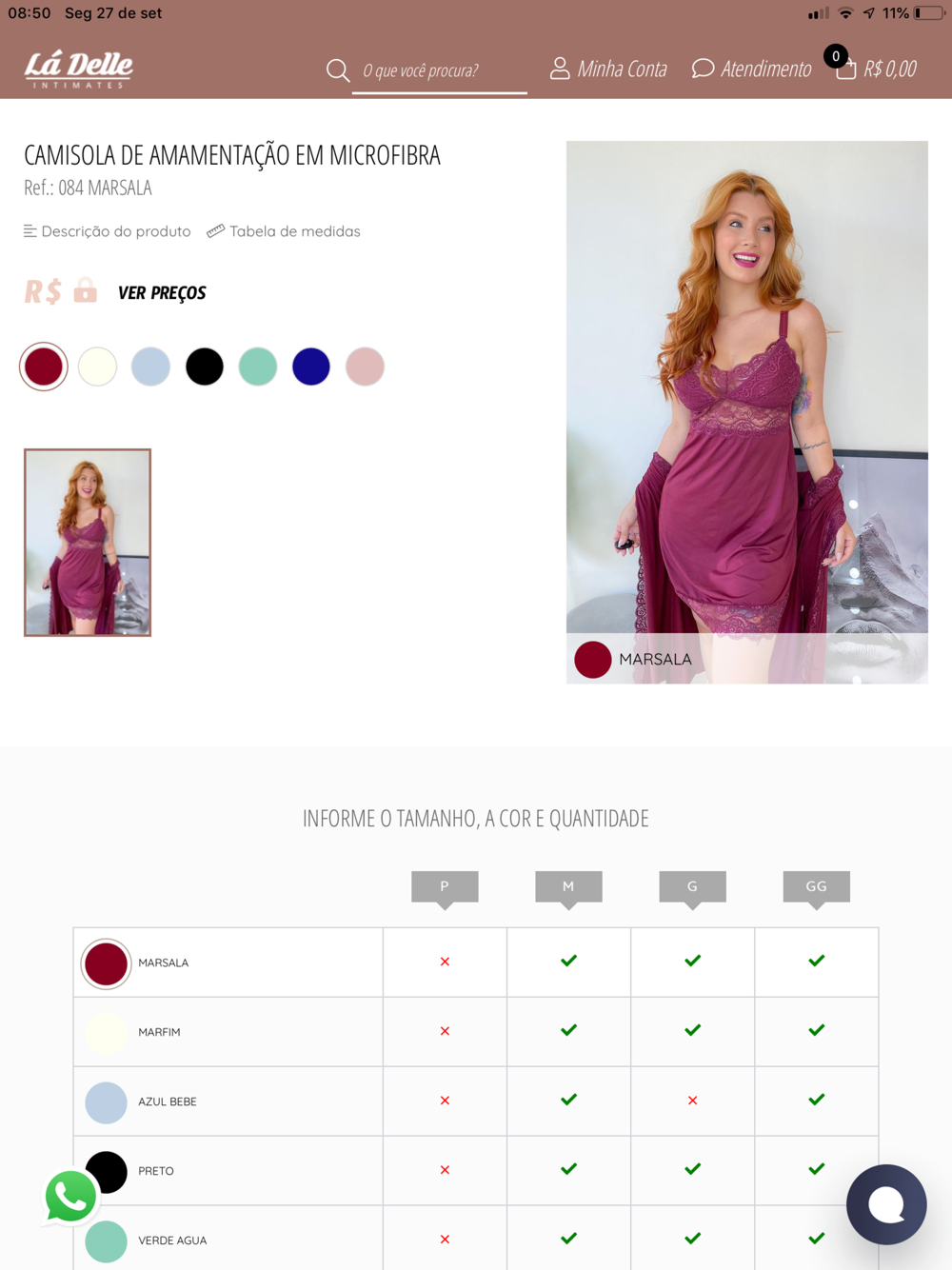This screenshot has width=952, height=1270.
Task: Open Minha Conta user icon
Action: [x=560, y=69]
